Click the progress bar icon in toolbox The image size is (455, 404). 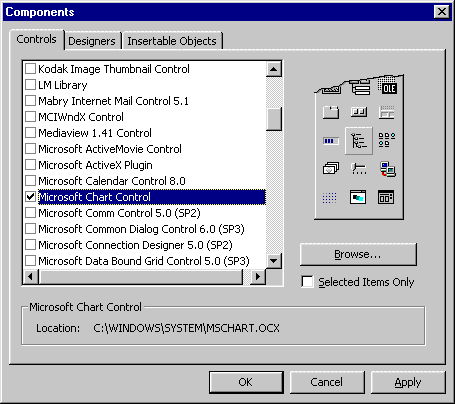[x=331, y=141]
